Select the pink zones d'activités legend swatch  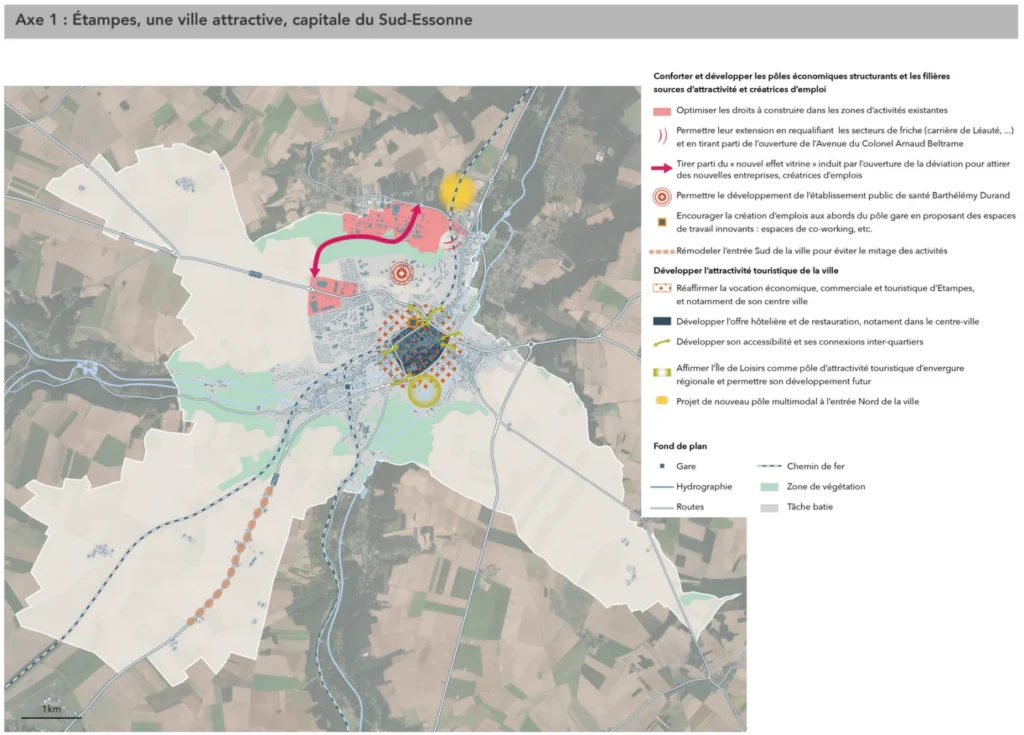662,110
